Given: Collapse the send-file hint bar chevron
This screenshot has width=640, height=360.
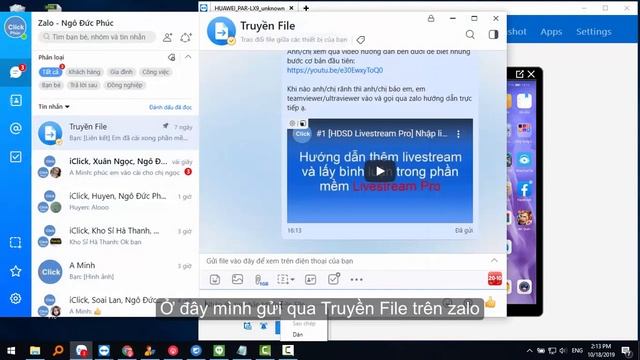Looking at the screenshot, I should 494,260.
